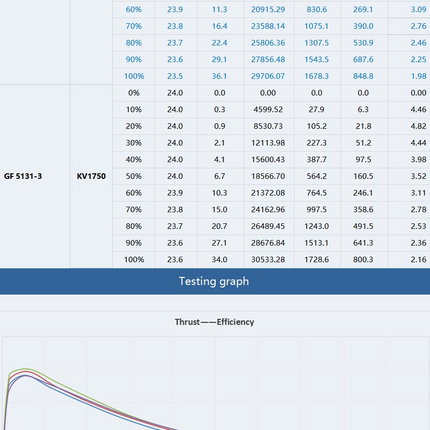Click the thrust cell 1543.5

click(x=316, y=59)
